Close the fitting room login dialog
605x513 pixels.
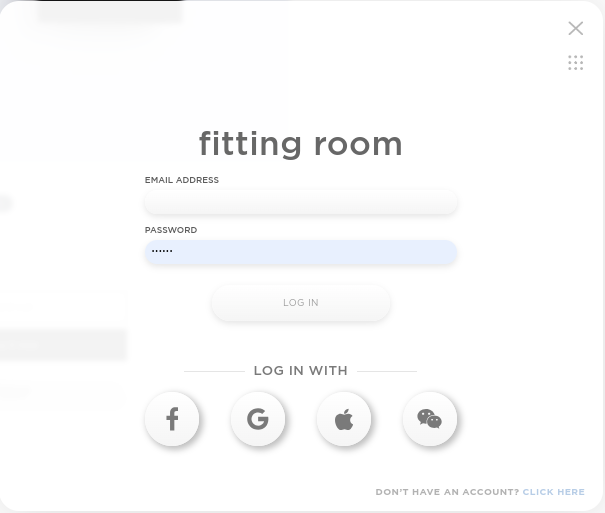tap(576, 28)
